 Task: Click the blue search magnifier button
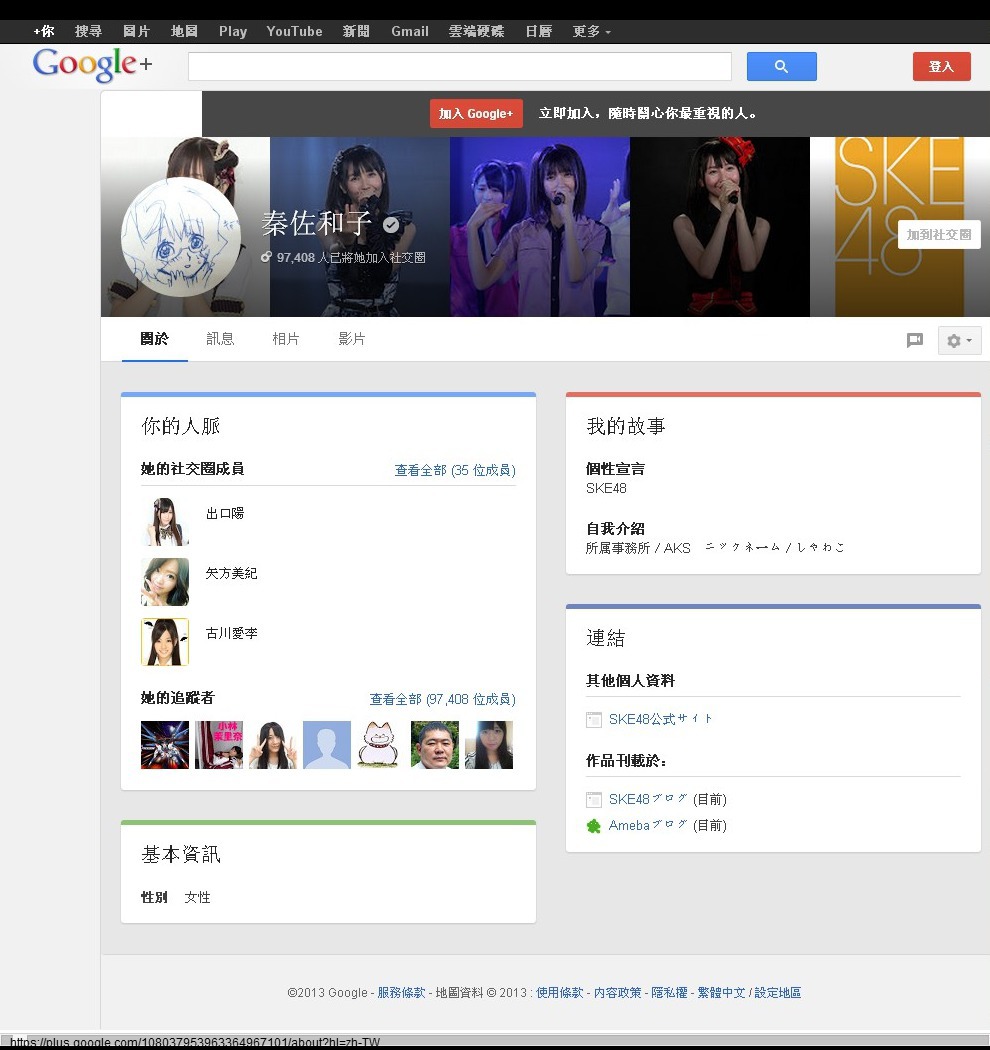pyautogui.click(x=782, y=66)
